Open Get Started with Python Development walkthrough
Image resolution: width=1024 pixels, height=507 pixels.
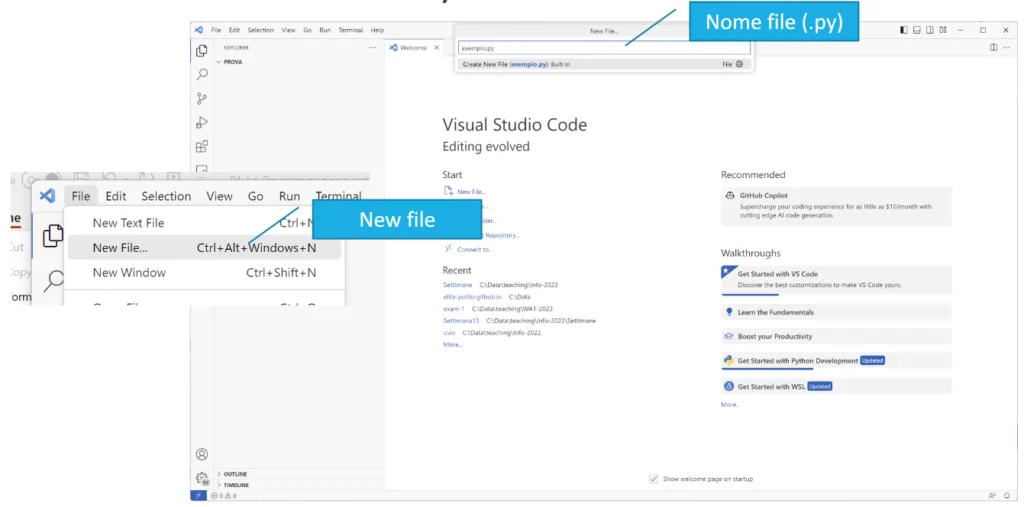[836, 361]
